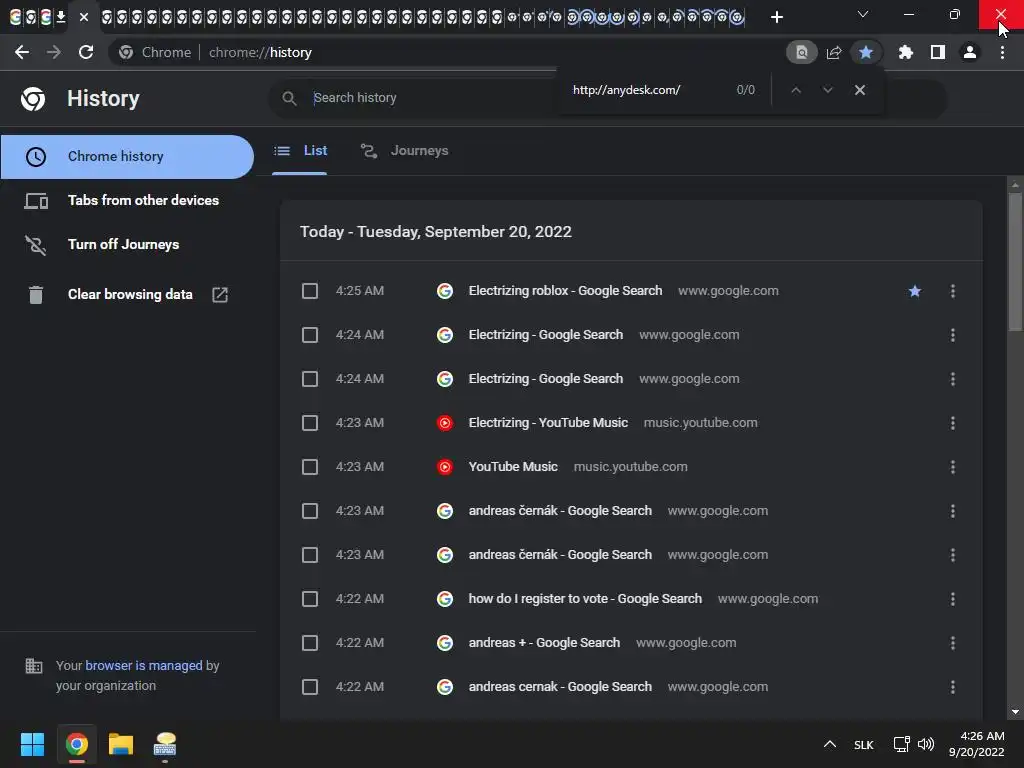This screenshot has width=1024, height=768.
Task: Check the Electrizing roblox entry checkbox
Action: point(310,291)
